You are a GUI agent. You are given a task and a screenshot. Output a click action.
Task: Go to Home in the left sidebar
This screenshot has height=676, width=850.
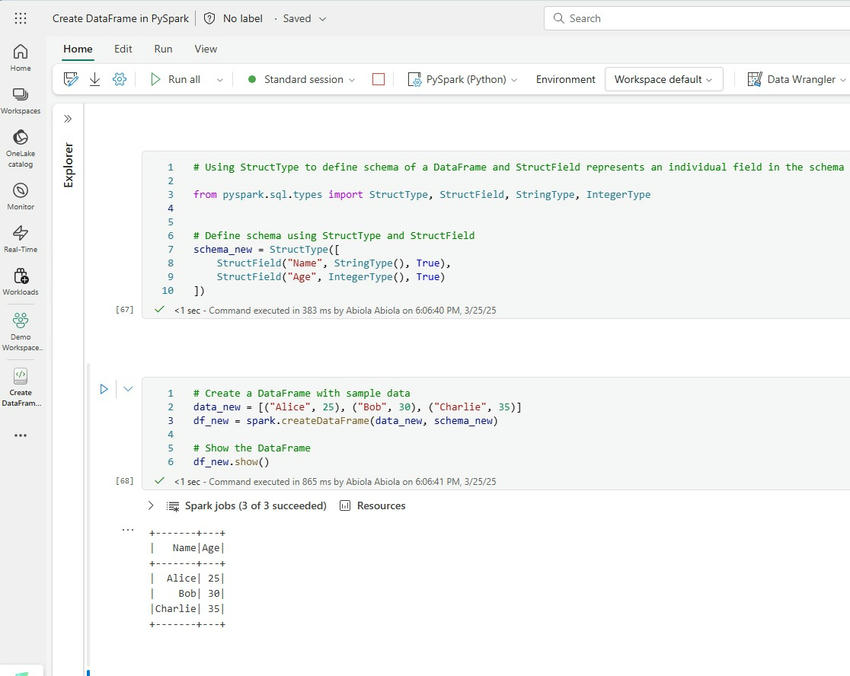point(20,57)
